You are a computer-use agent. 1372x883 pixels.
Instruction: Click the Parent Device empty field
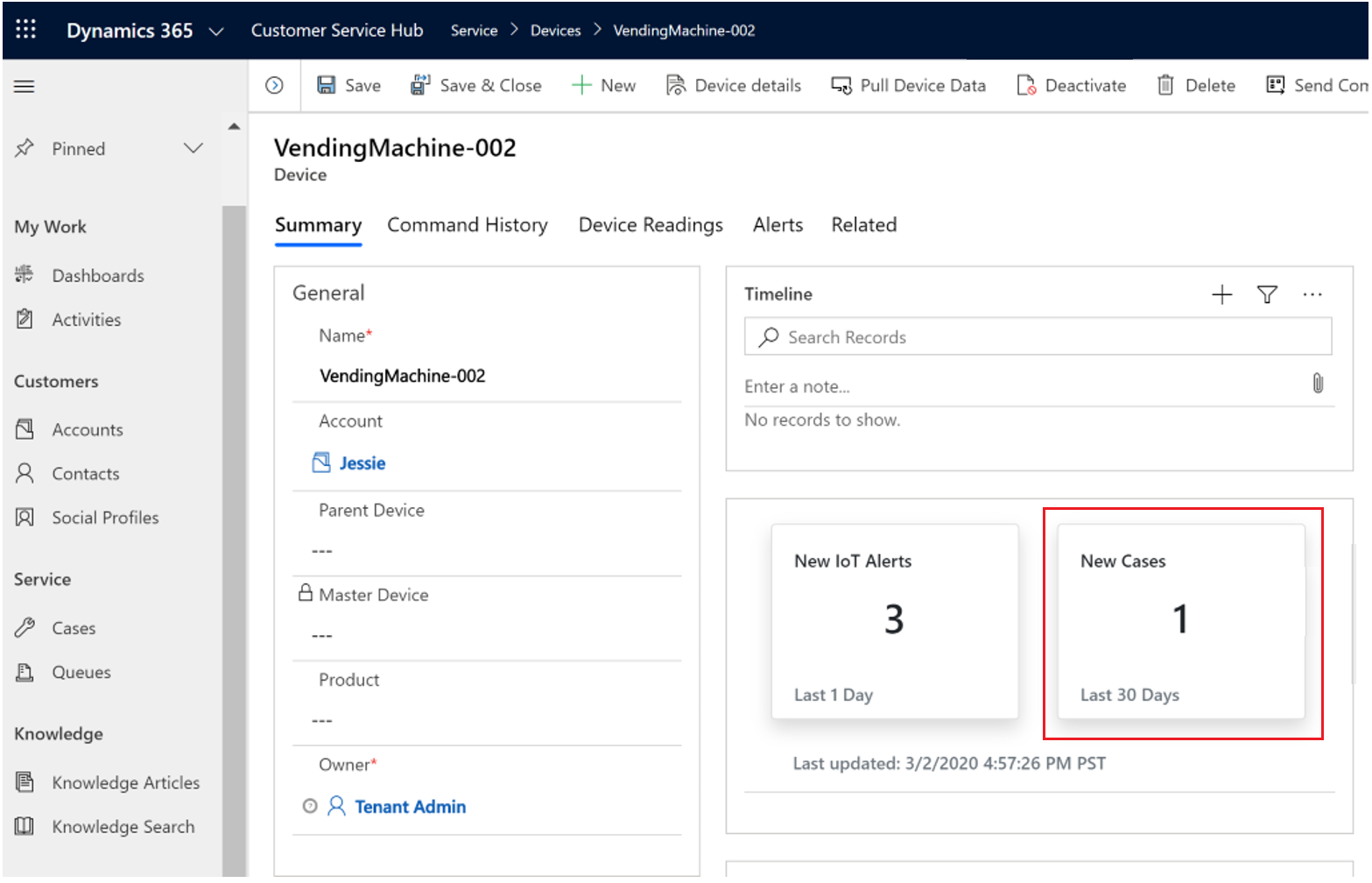pos(487,551)
